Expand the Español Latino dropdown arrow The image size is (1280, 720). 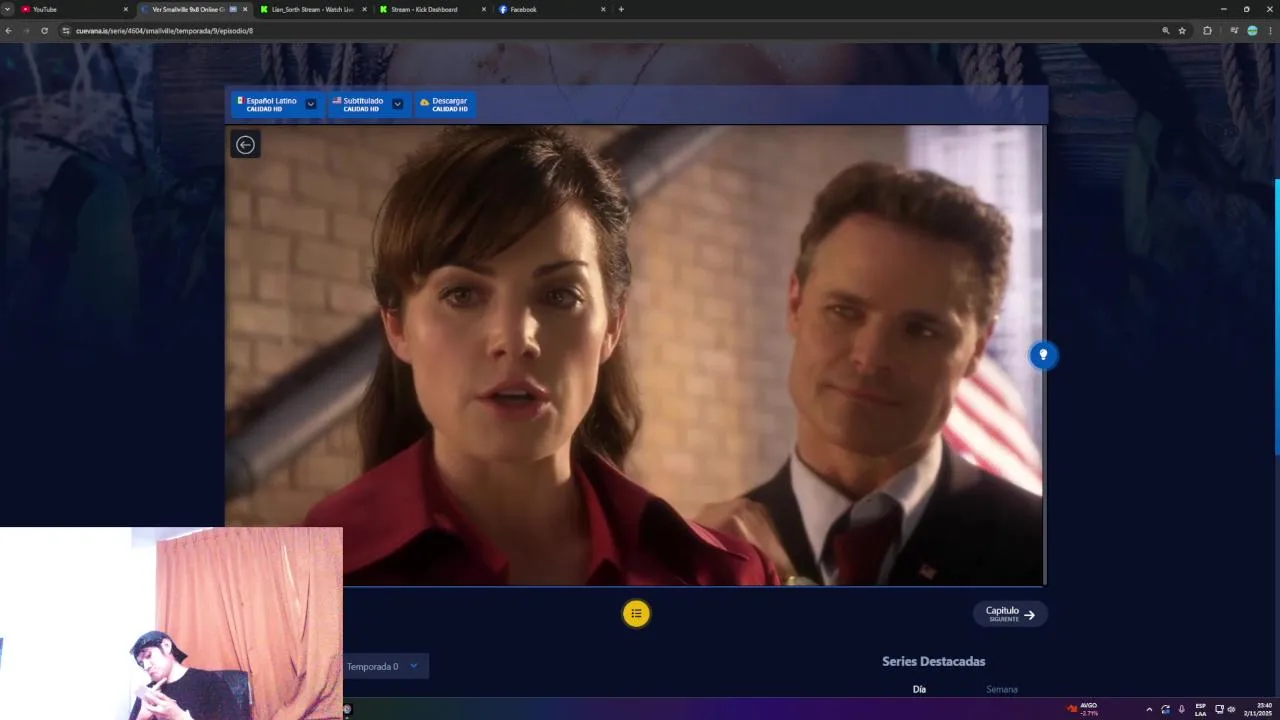(311, 104)
